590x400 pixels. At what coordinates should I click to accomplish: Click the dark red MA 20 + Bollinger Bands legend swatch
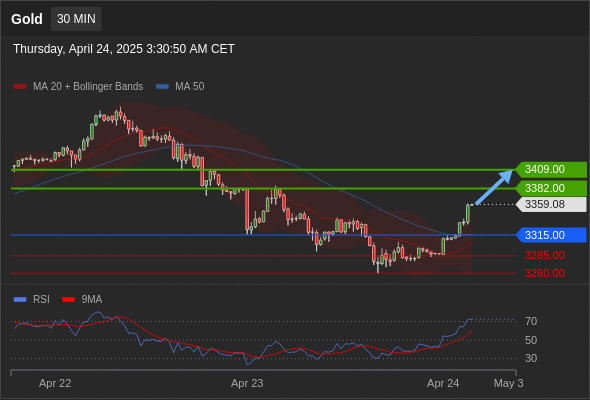pyautogui.click(x=20, y=87)
